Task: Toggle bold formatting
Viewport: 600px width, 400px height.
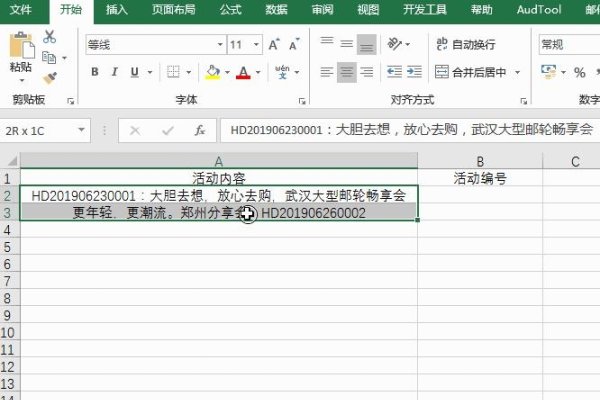Action: tap(95, 72)
